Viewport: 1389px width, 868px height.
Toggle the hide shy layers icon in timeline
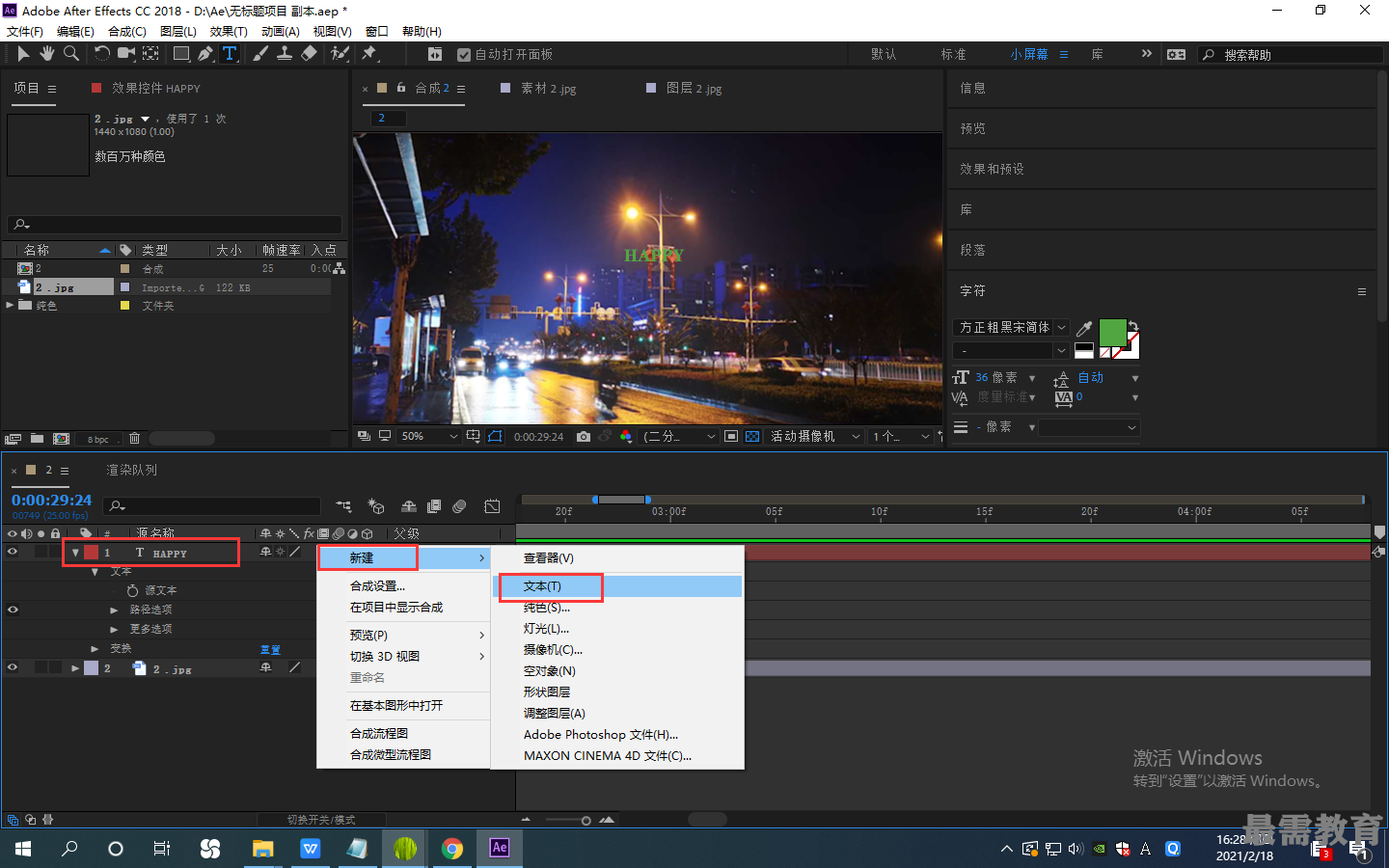pyautogui.click(x=409, y=506)
